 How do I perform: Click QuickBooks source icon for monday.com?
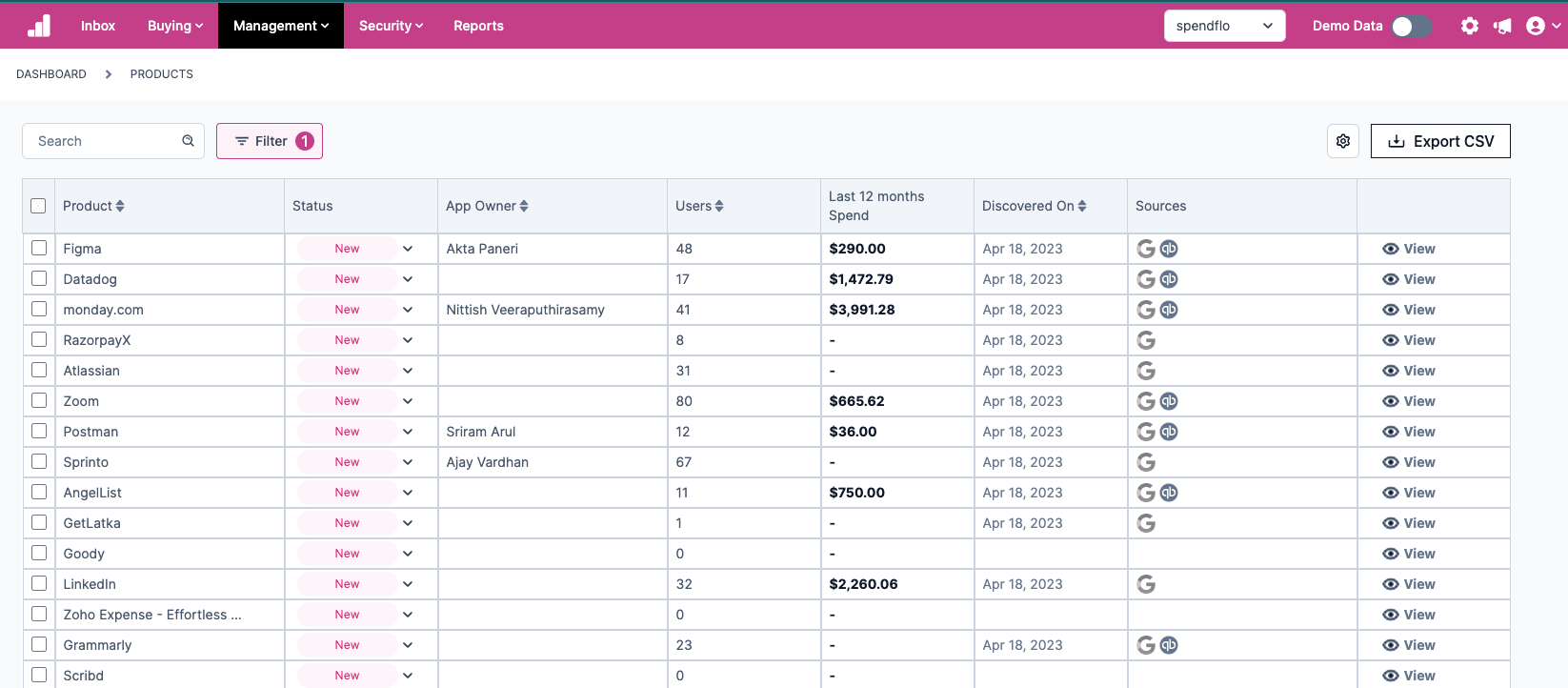1169,310
